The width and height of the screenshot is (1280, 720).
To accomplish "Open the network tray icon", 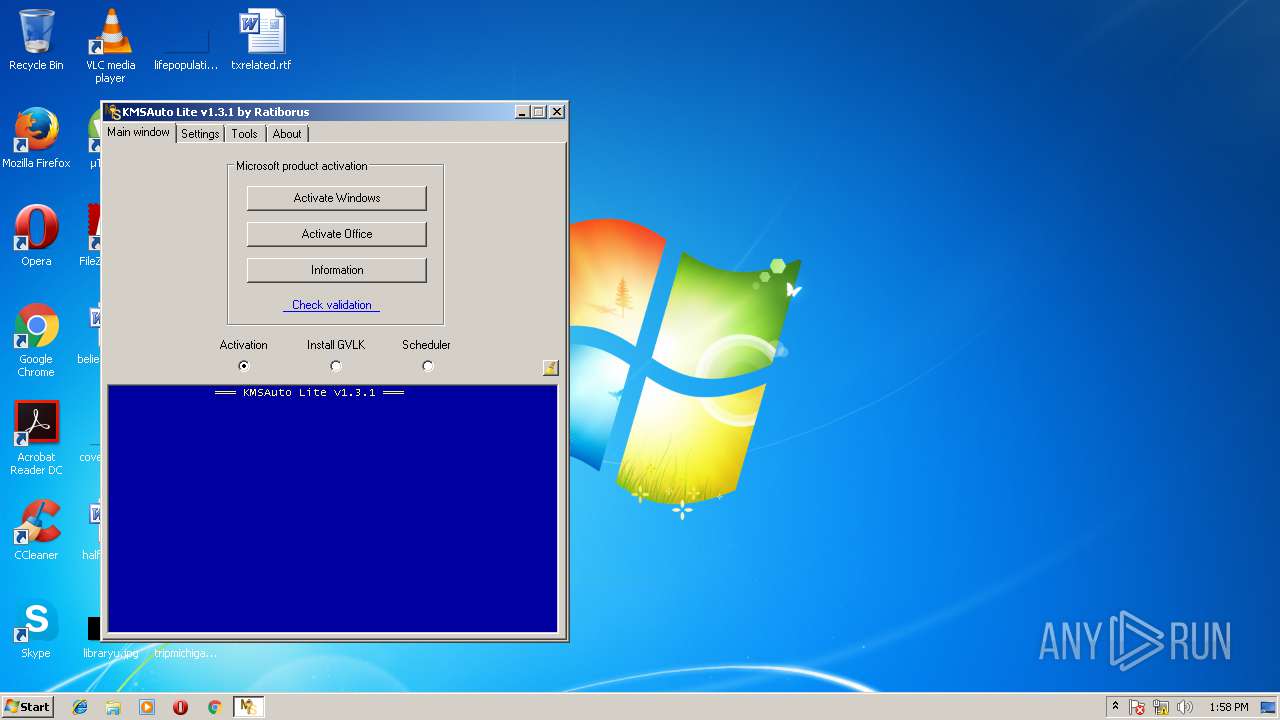I will click(1161, 707).
